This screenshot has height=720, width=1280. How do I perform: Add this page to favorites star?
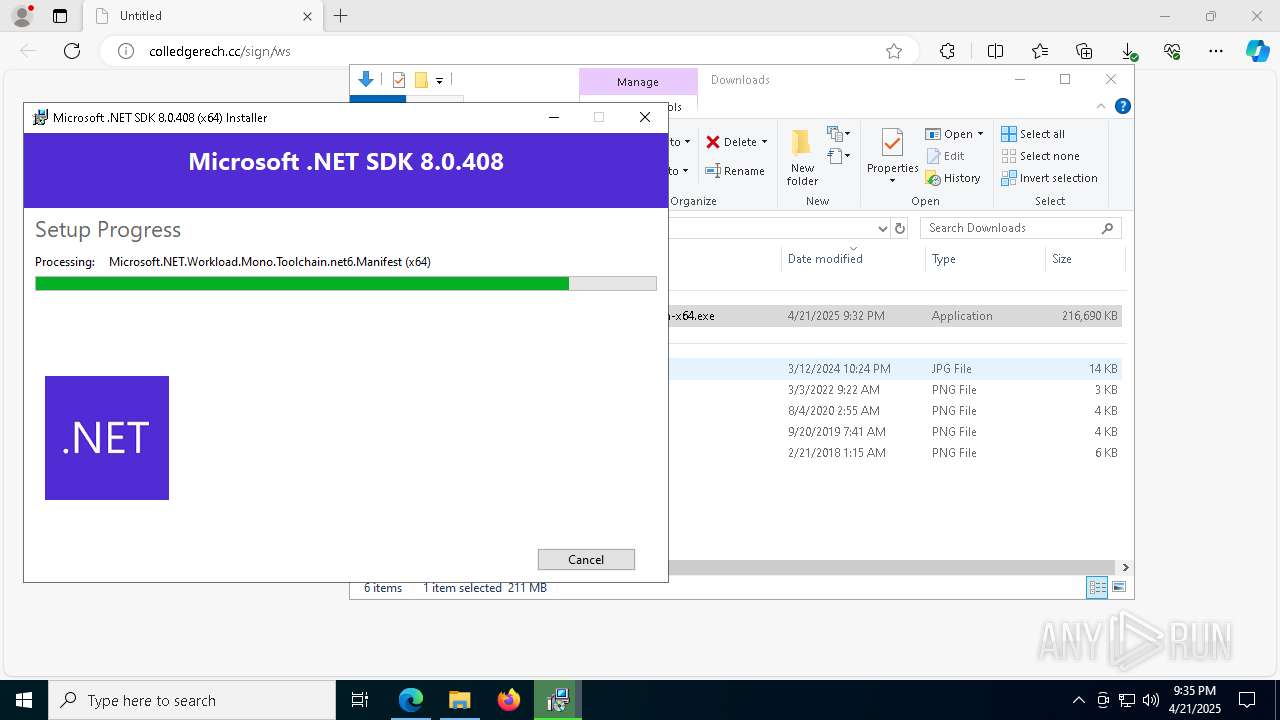click(x=894, y=51)
